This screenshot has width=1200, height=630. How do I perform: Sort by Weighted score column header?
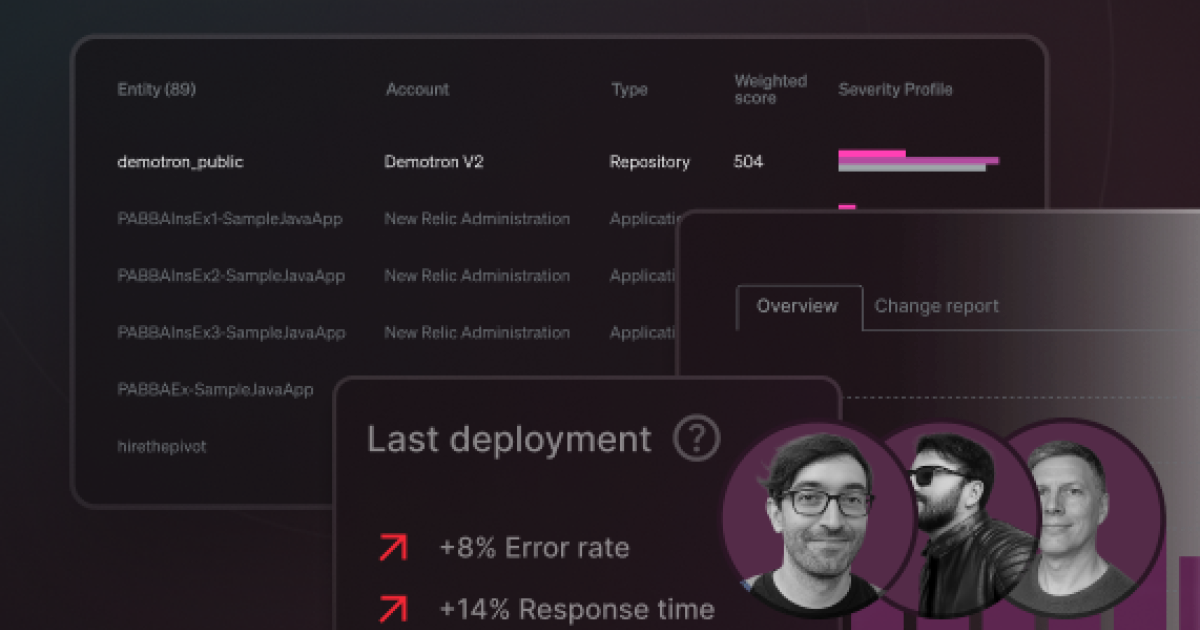tap(770, 89)
